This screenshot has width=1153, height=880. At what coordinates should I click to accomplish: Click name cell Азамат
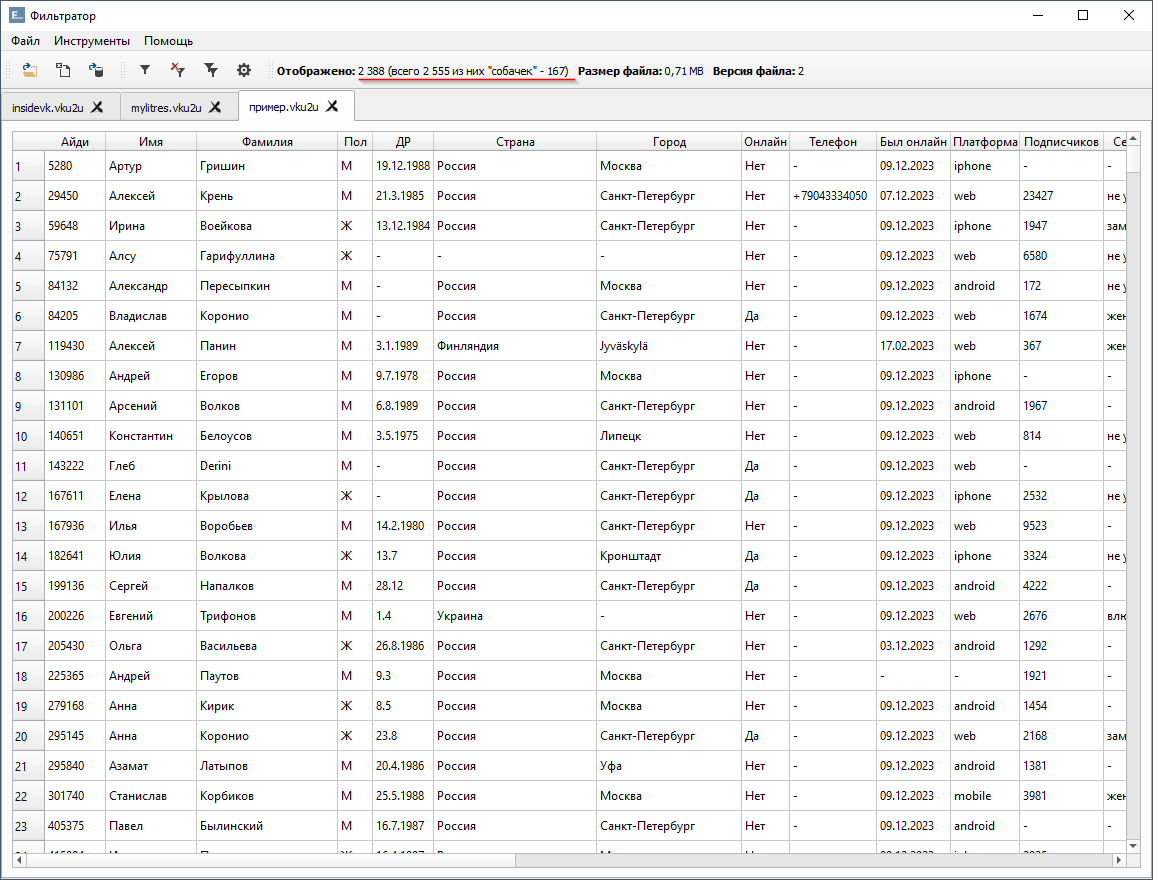coord(151,766)
